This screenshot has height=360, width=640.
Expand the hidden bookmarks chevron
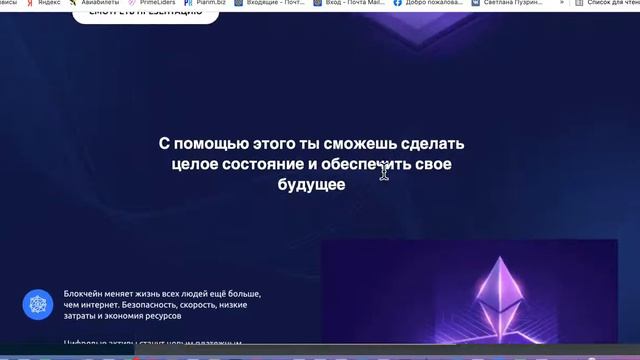562,2
